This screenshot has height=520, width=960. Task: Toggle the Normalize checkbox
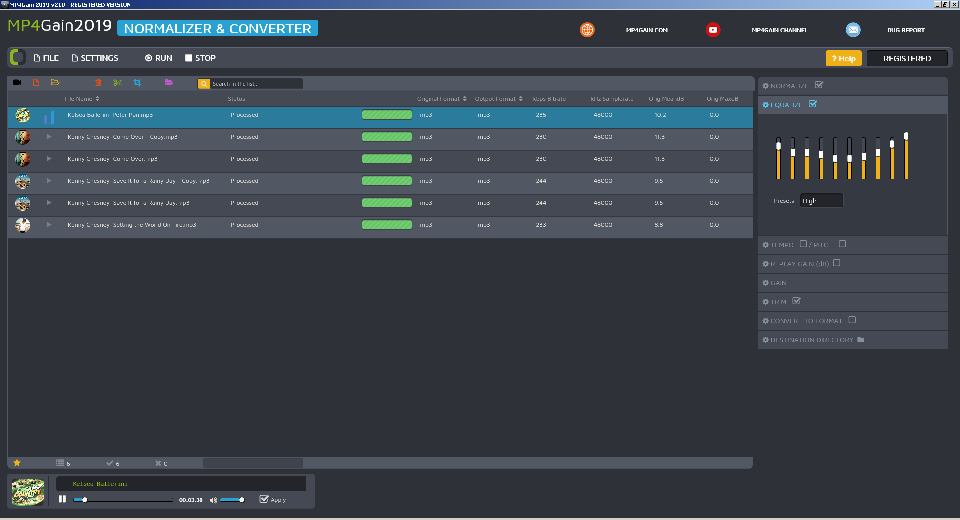tap(819, 85)
